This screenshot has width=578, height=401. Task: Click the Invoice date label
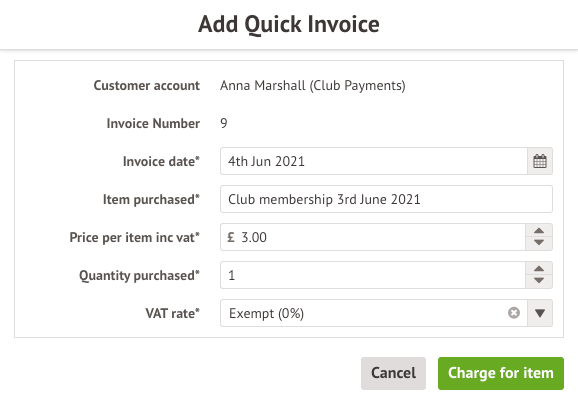(x=161, y=161)
